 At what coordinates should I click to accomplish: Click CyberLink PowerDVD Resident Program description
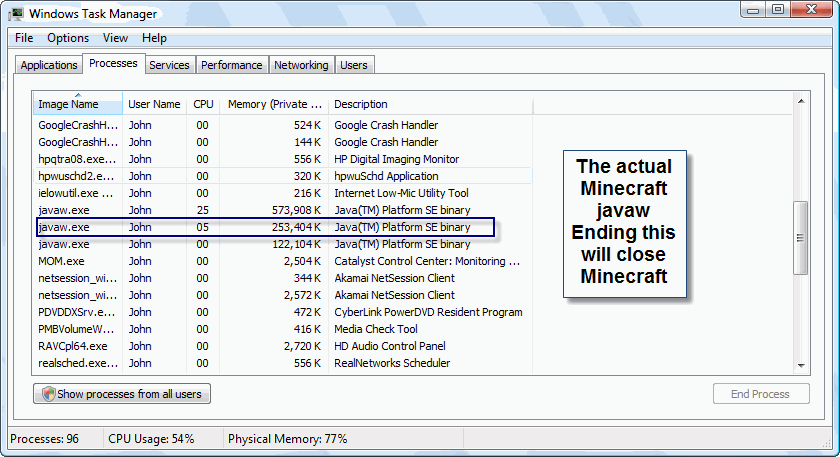coord(428,312)
